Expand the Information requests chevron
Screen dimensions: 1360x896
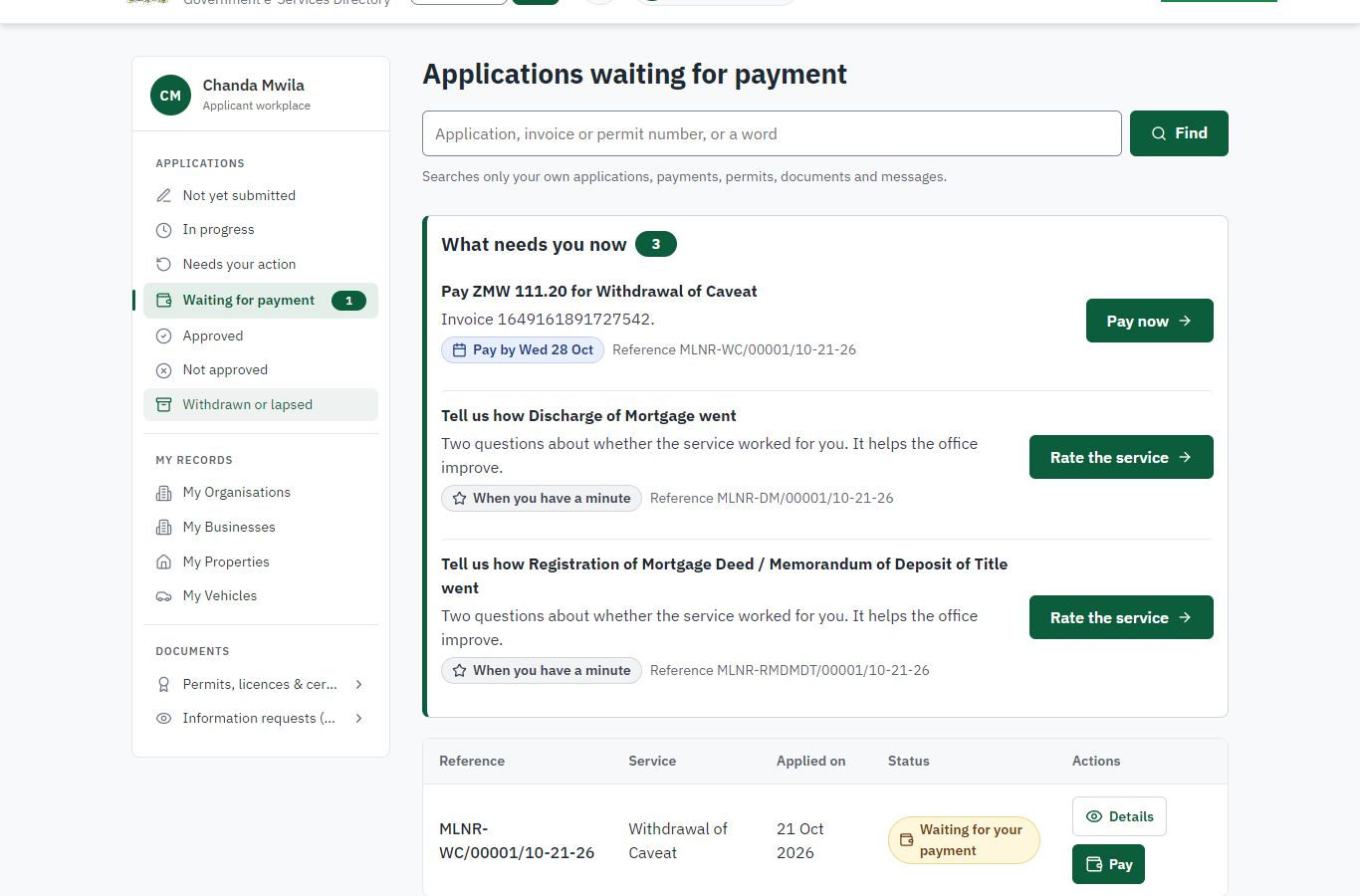[358, 719]
